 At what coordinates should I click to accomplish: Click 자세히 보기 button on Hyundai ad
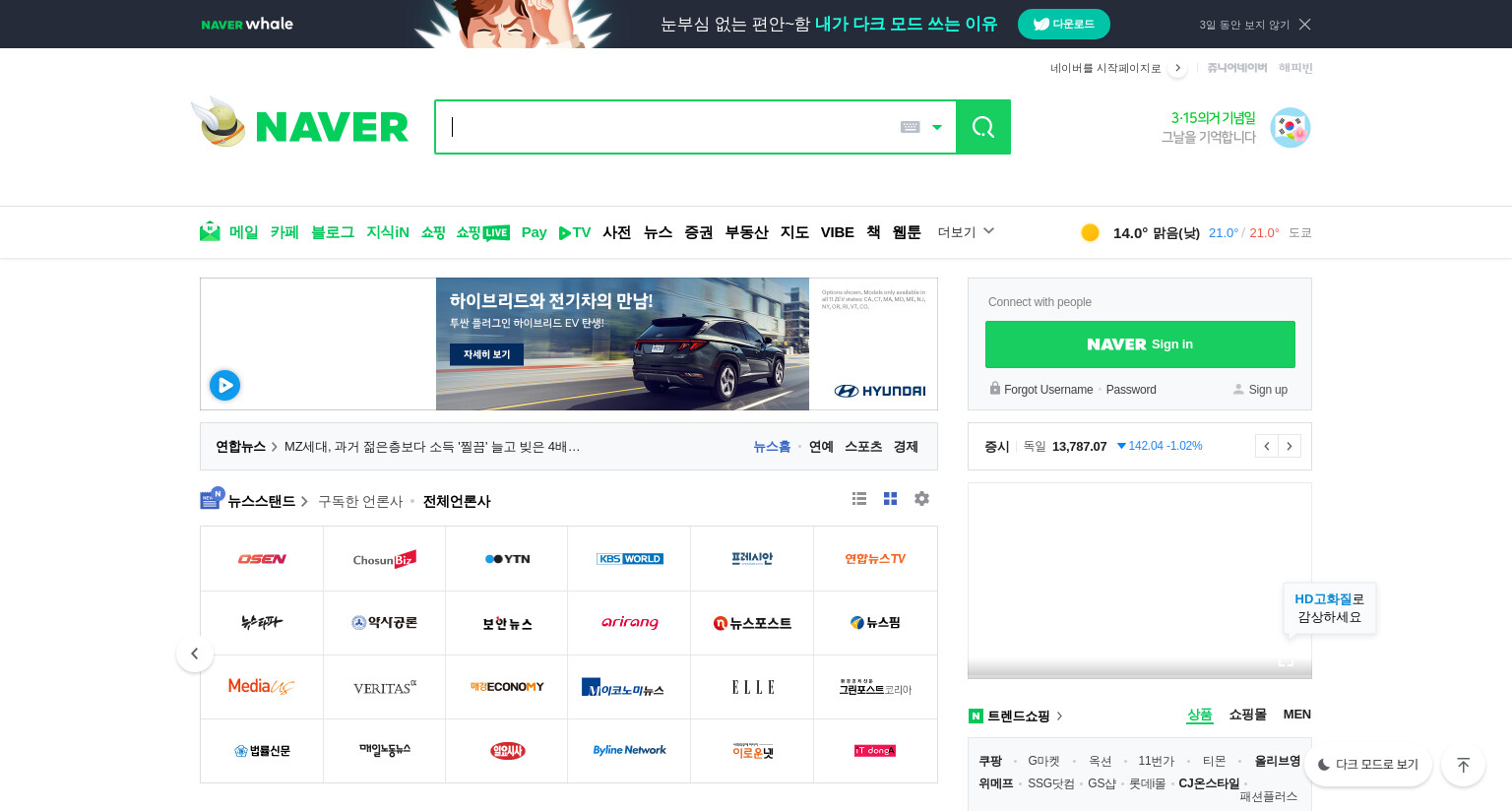[x=486, y=354]
